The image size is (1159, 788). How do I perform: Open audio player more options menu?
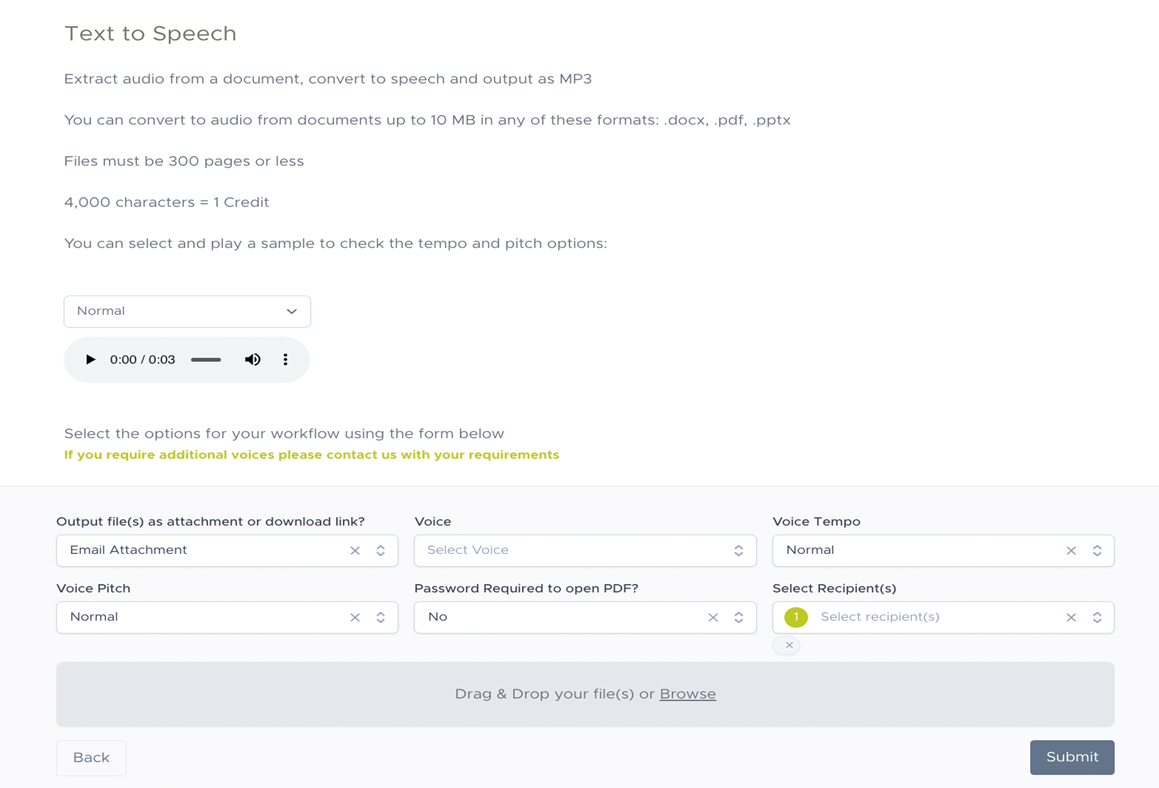pyautogui.click(x=285, y=360)
